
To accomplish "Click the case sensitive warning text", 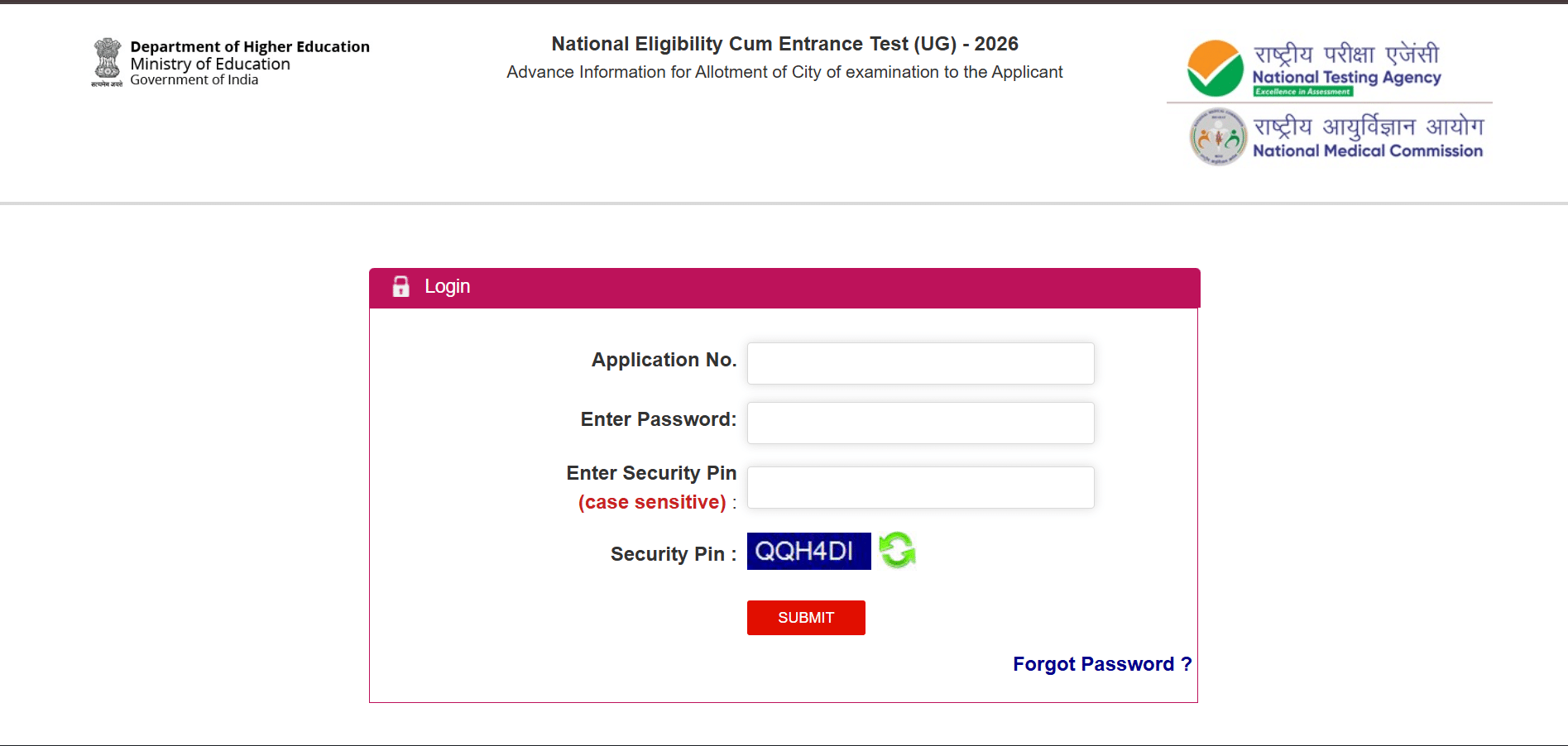I will coord(652,501).
